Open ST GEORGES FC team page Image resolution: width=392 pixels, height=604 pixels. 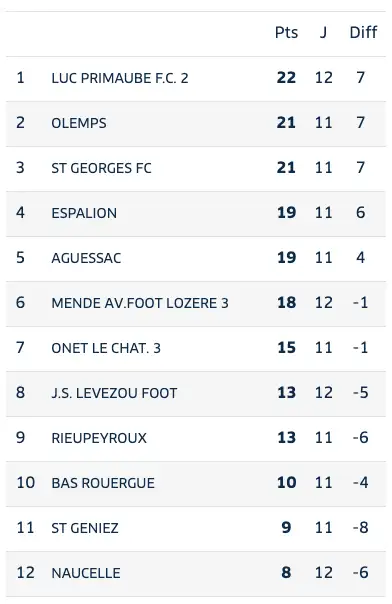click(101, 168)
